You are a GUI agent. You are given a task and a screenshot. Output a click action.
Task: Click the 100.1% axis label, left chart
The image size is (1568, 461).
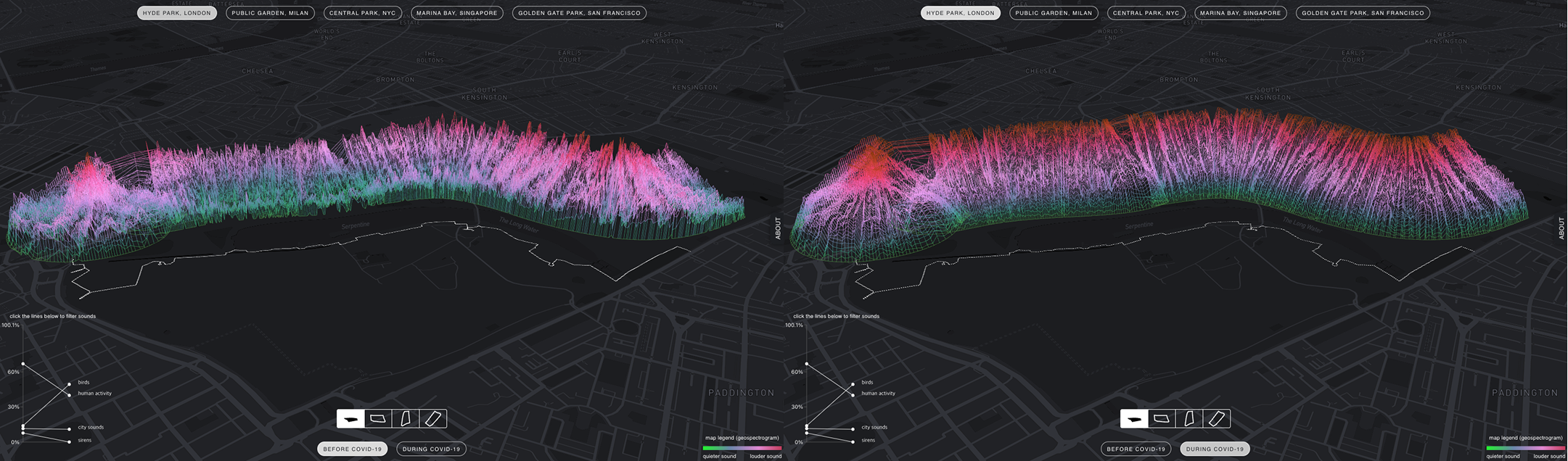pos(11,325)
